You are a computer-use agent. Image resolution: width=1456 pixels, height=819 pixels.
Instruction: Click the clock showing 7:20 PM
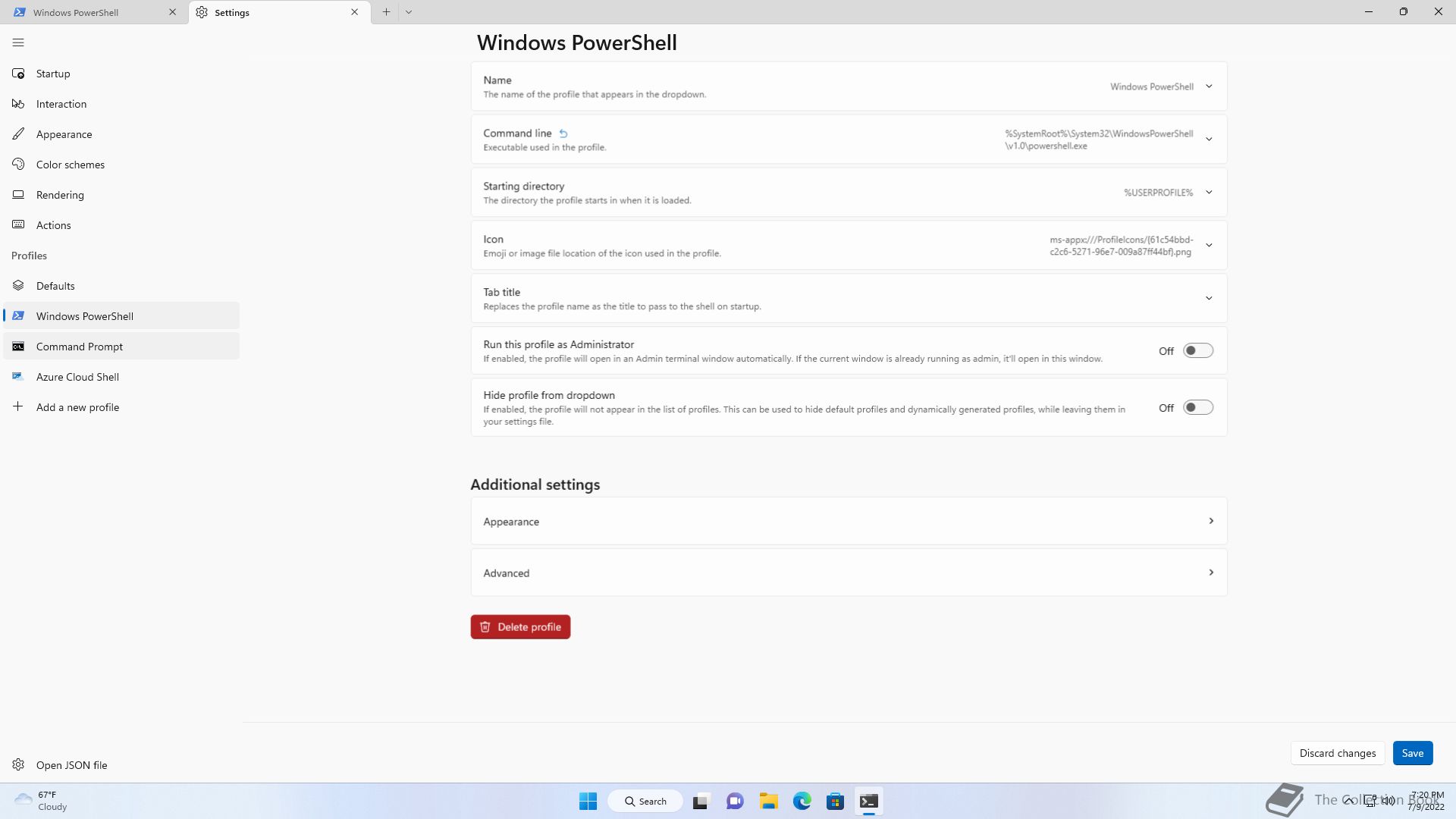coord(1426,801)
